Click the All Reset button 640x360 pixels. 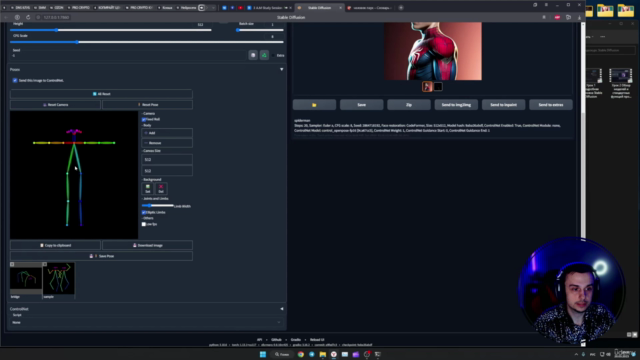101,94
